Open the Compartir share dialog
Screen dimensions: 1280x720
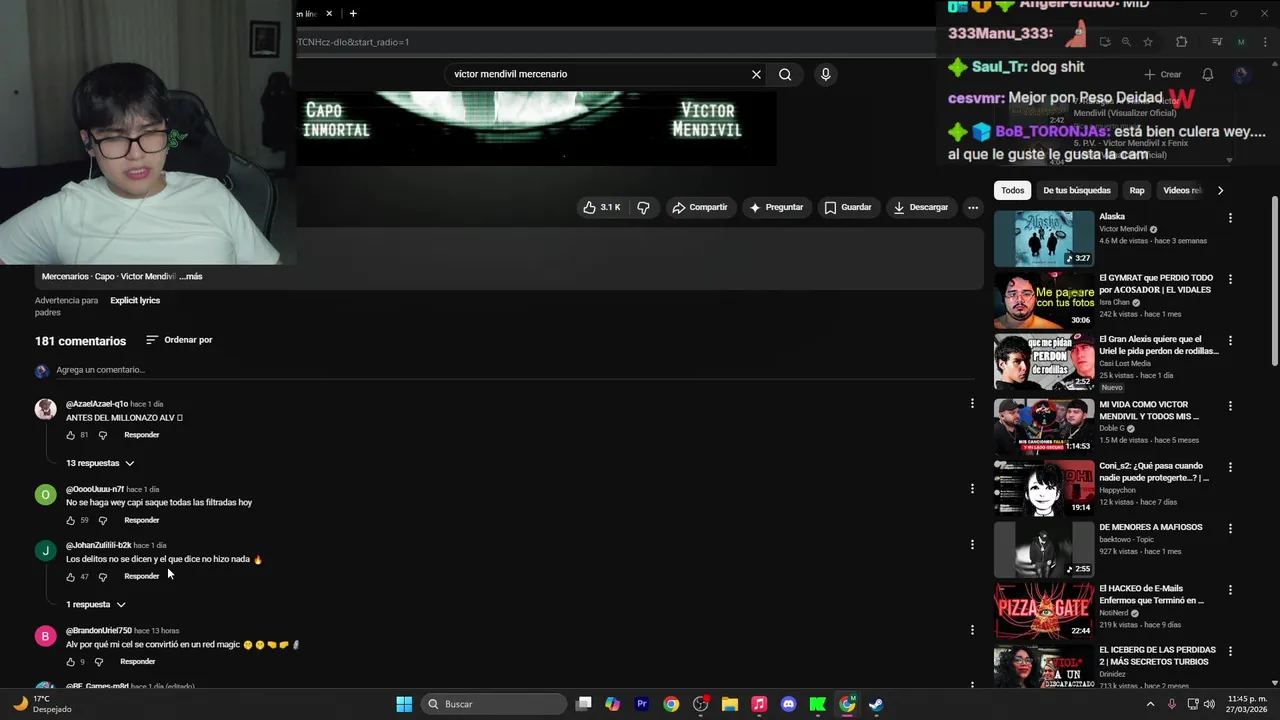pos(700,207)
